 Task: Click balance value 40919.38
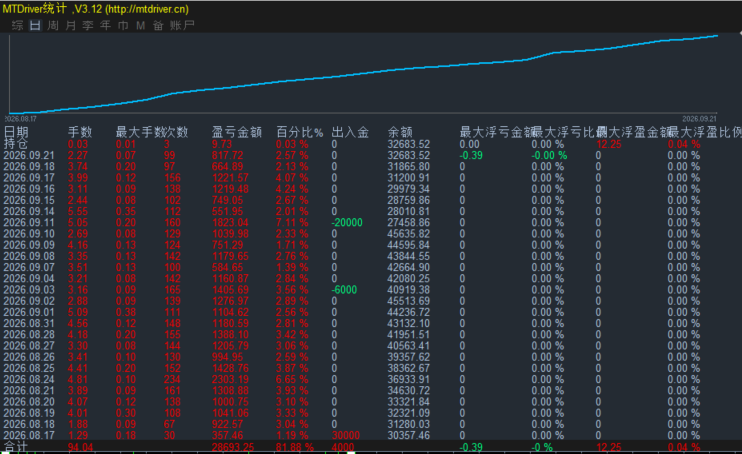point(408,290)
